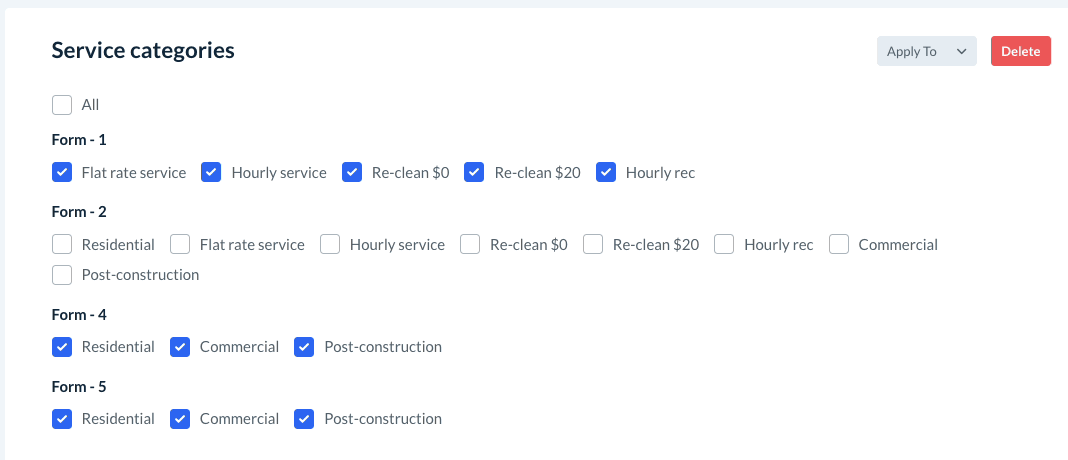Select Commercial checkbox in Form - 2

[x=839, y=244]
